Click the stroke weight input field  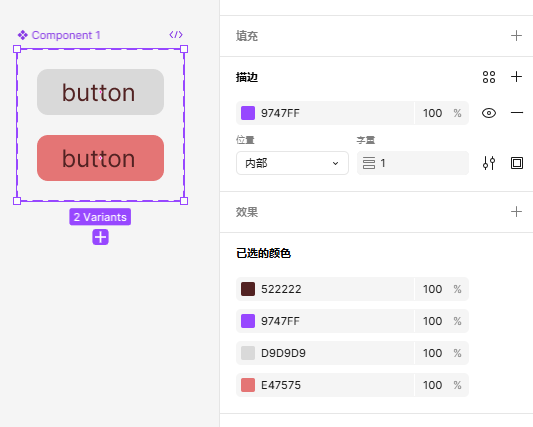(413, 163)
